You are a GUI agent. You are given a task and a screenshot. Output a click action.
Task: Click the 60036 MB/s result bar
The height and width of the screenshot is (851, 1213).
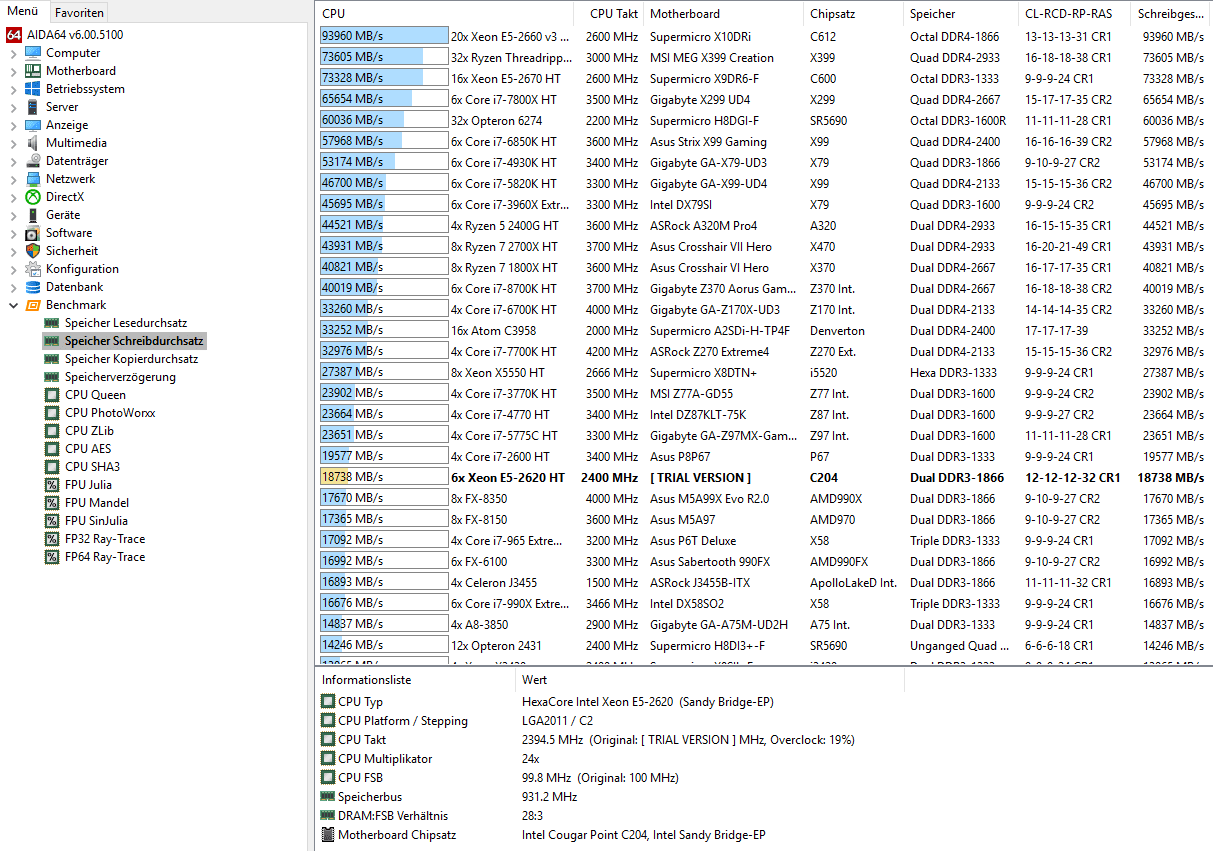pyautogui.click(x=383, y=120)
